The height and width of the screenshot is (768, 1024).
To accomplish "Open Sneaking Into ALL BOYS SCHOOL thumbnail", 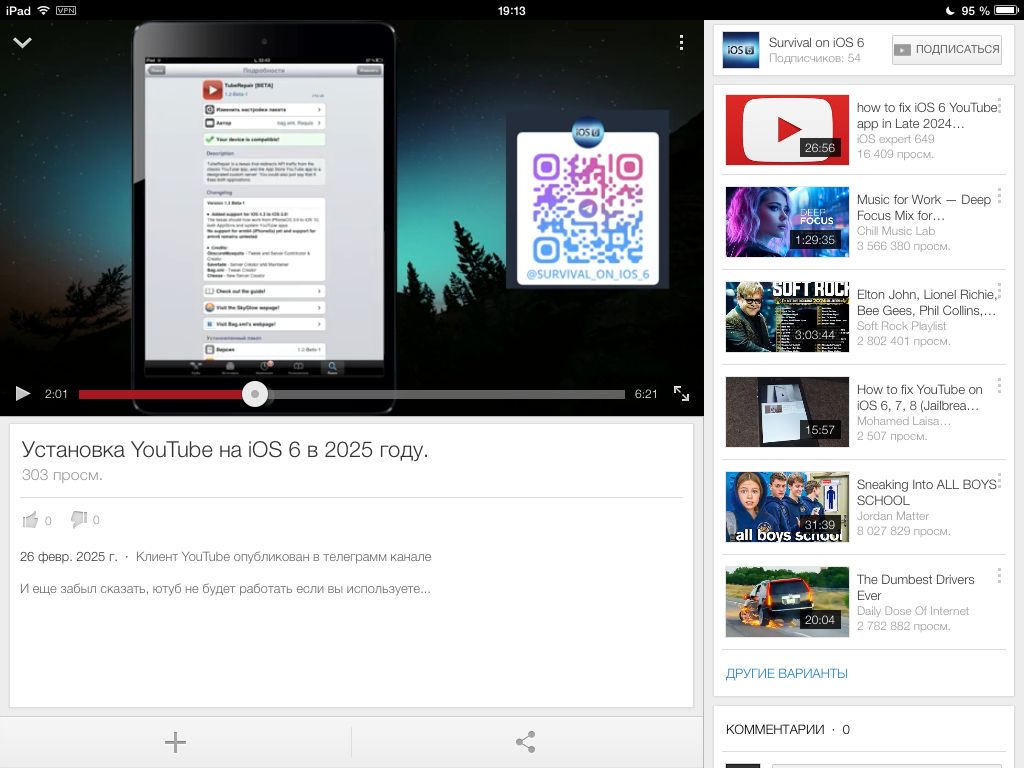I will 787,507.
